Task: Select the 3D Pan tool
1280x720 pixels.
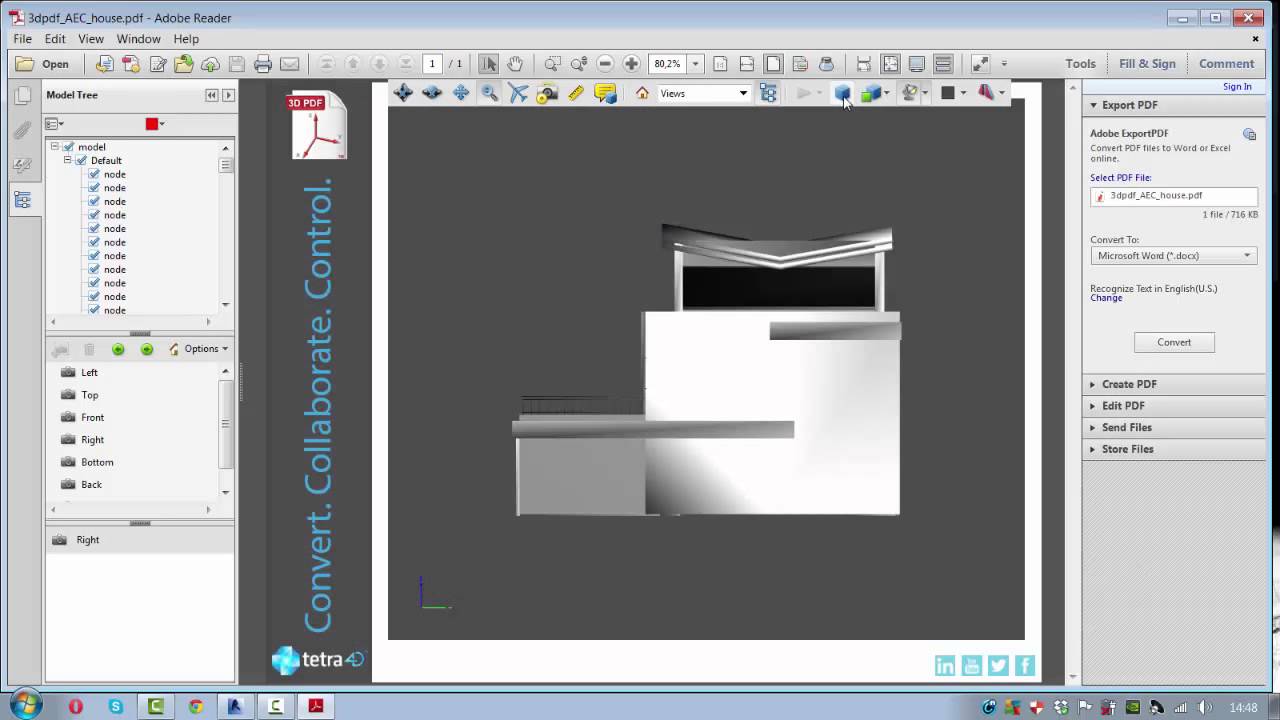Action: point(461,93)
